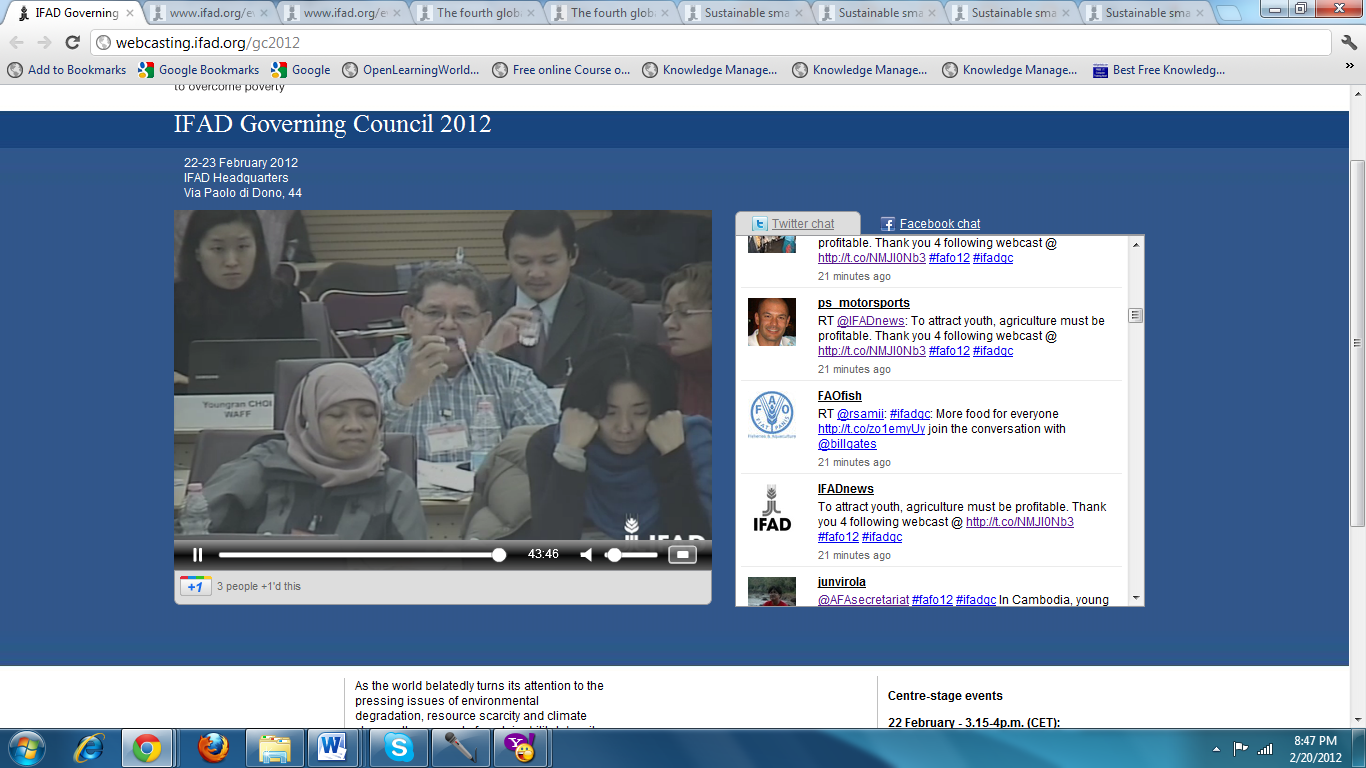Click #fafo12 hashtag in IFADnews' own tweet

click(x=838, y=537)
